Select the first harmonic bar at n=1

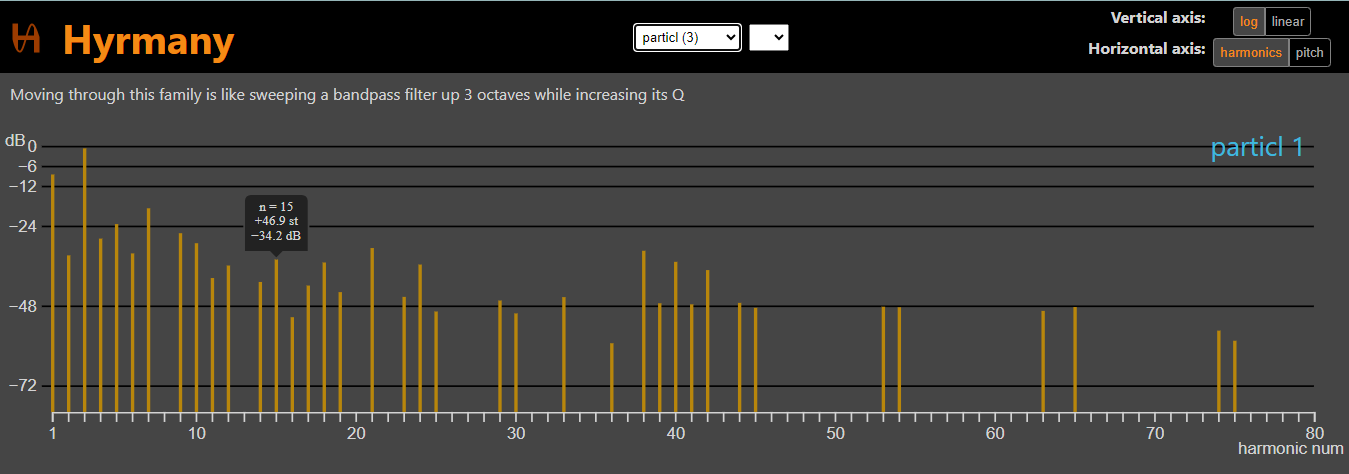(x=53, y=292)
